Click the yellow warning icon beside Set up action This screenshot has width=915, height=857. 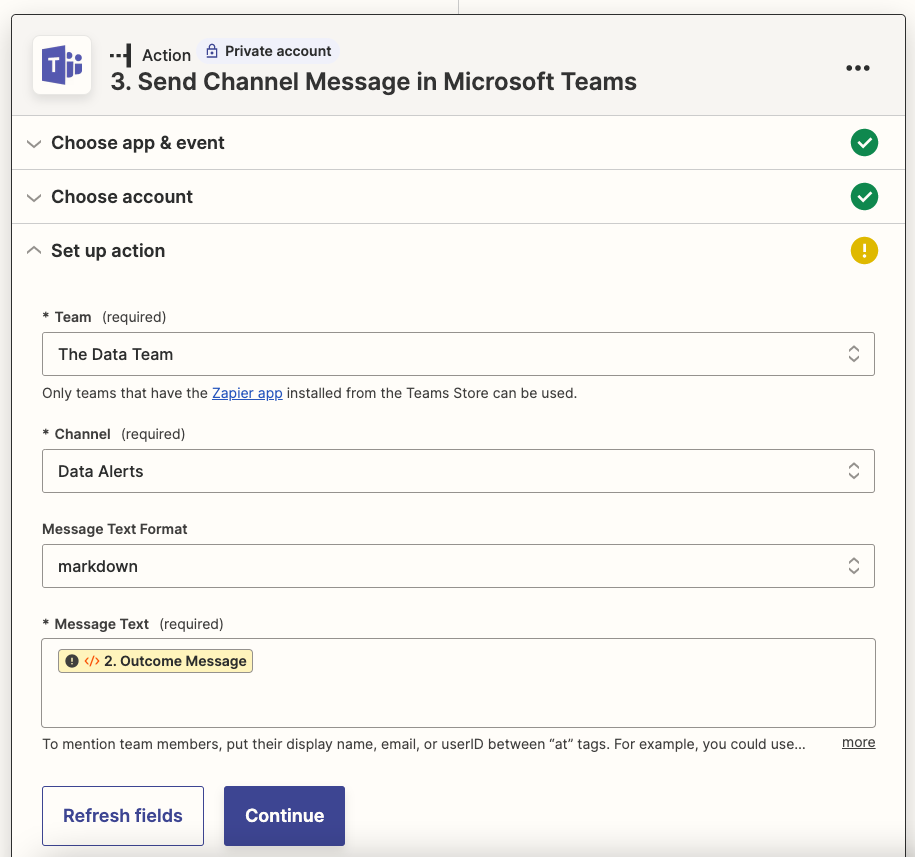point(864,250)
